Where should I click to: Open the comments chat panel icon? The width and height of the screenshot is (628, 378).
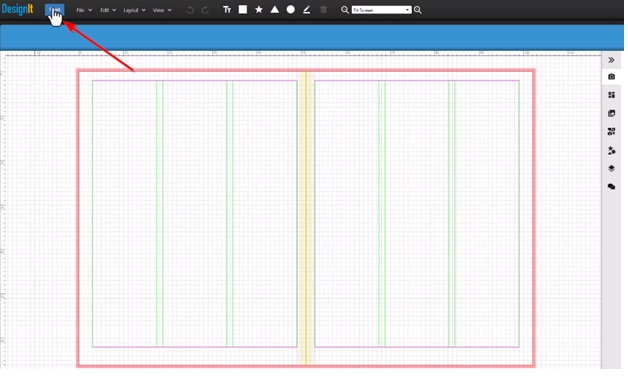pos(612,187)
